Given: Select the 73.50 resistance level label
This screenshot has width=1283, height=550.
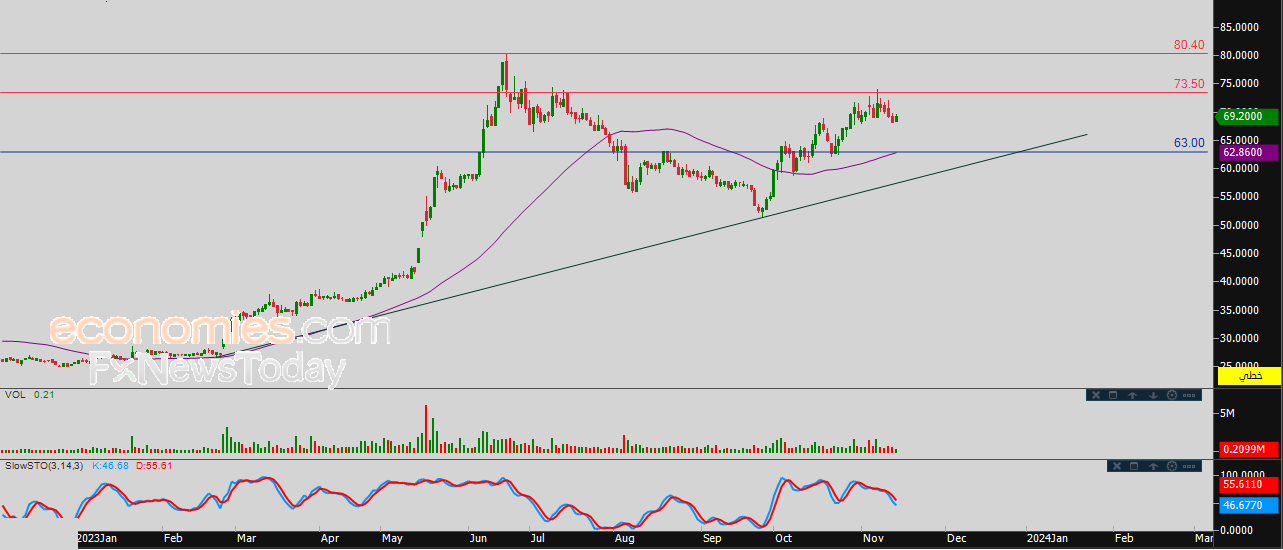Looking at the screenshot, I should (1189, 84).
